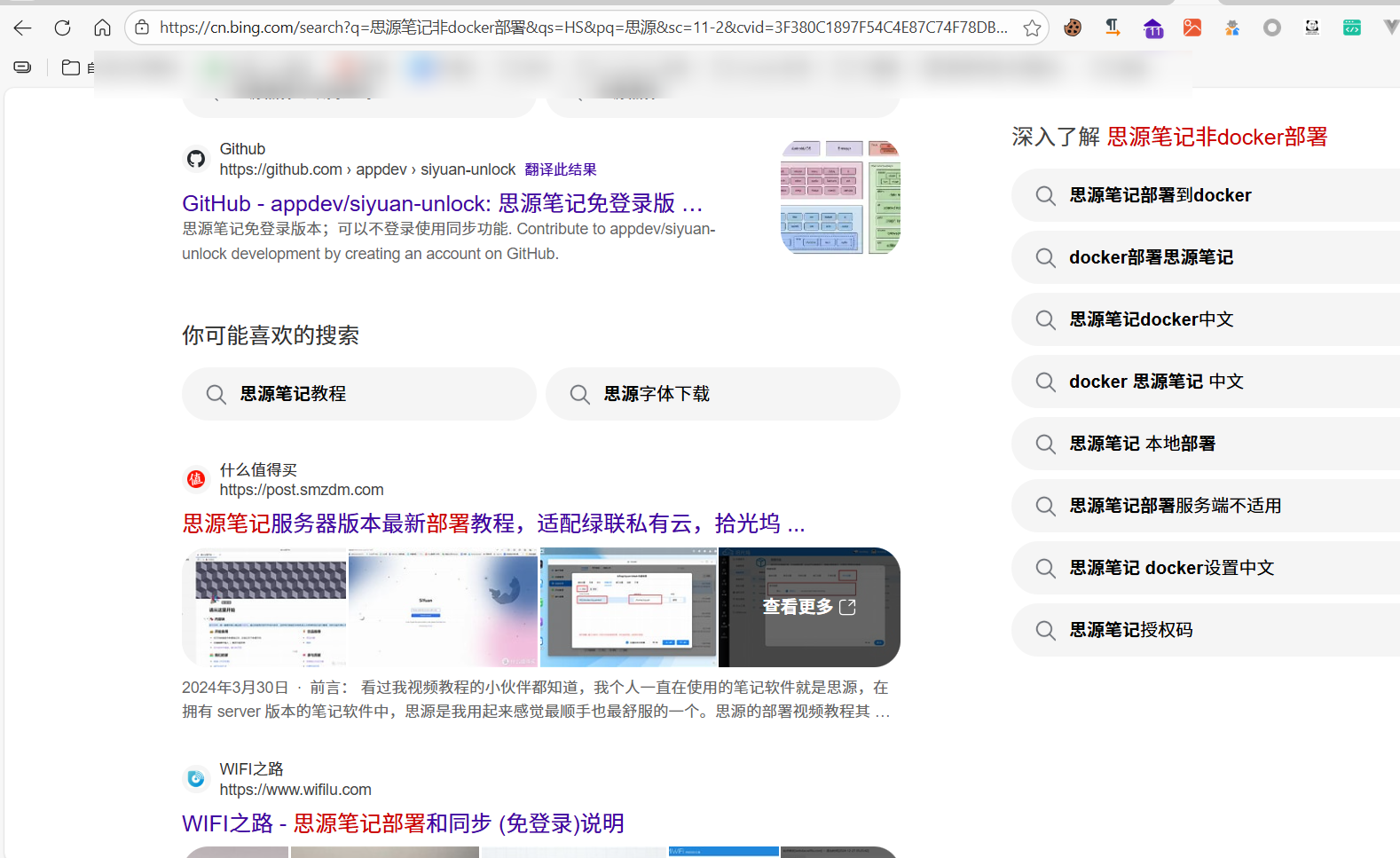The image size is (1400, 858).
Task: Search suggestion 思源笔记教程
Action: tap(359, 394)
